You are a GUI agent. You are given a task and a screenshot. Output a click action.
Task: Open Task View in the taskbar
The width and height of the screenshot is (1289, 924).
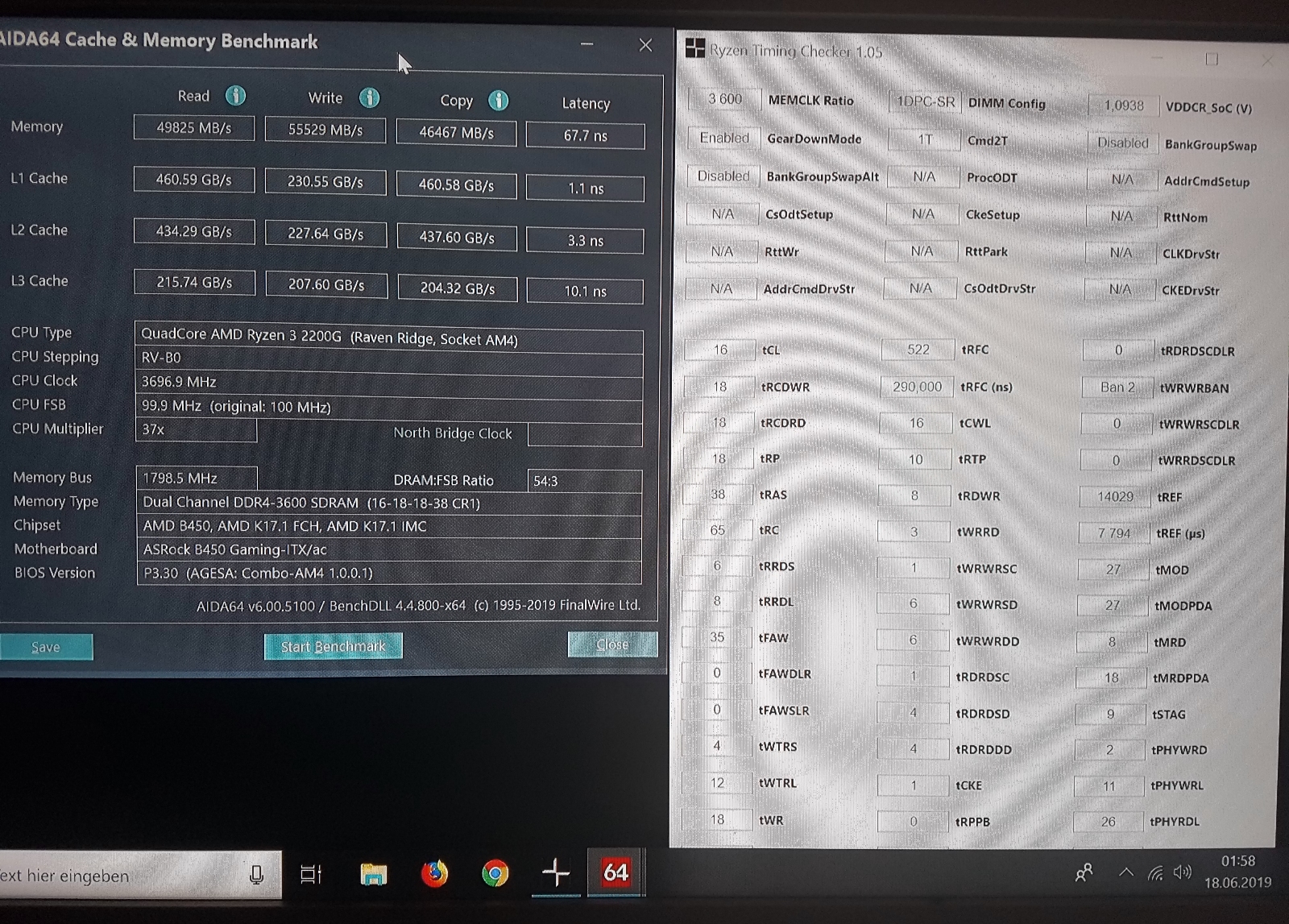[x=310, y=874]
